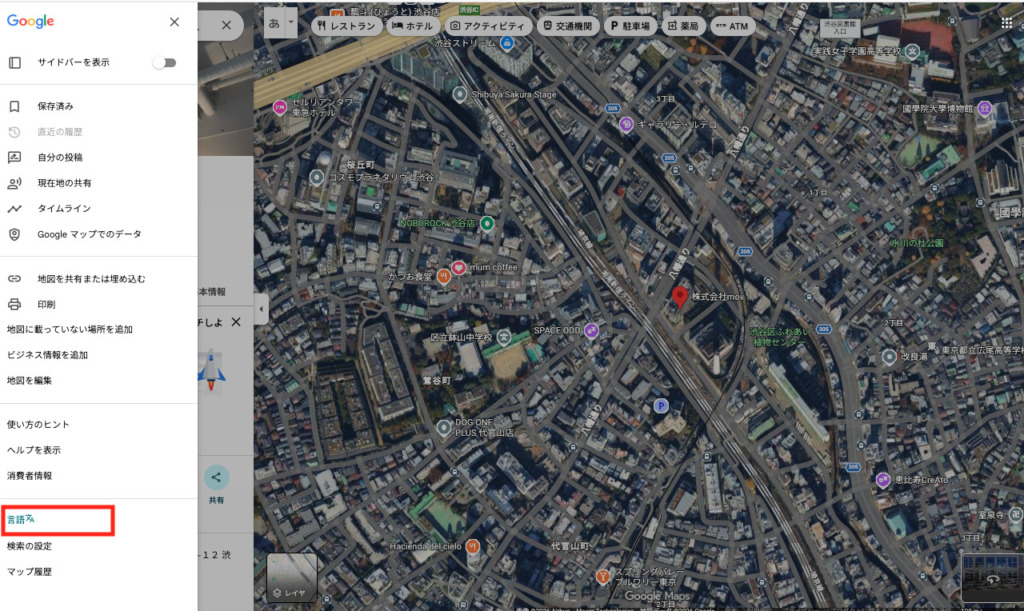Screen dimensions: 1024x611
Task: Click the link icon for 地図を共有または埋め込む
Action: pos(15,279)
